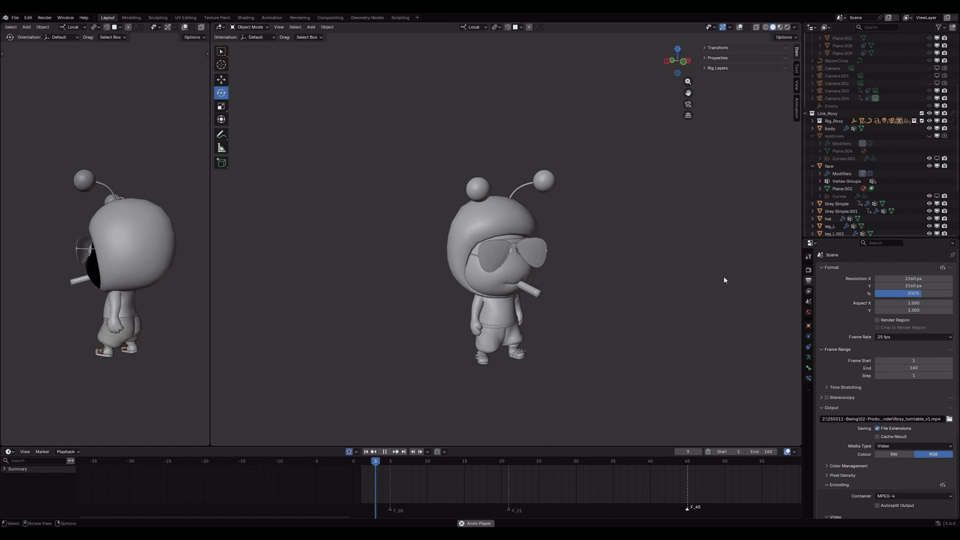
Task: Pause animation playback
Action: (x=384, y=452)
